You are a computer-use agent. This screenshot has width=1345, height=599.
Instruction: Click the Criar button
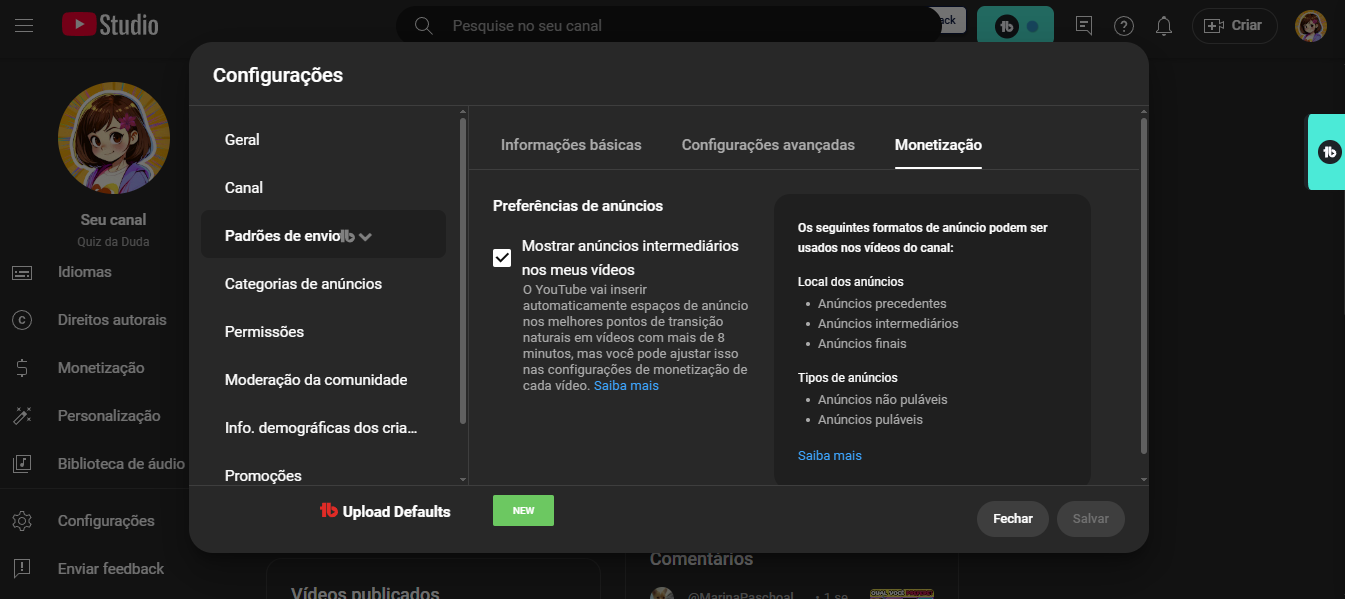tap(1234, 26)
